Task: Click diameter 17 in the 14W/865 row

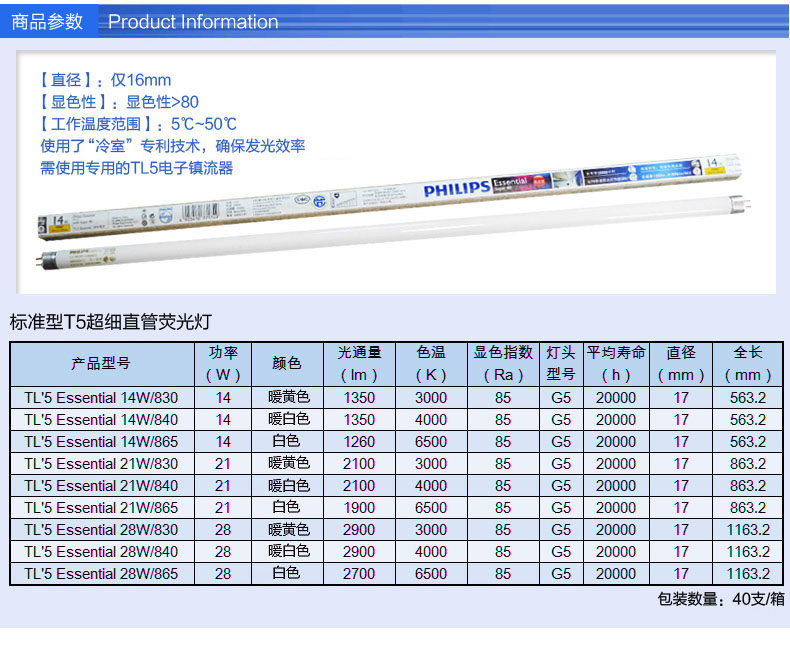Action: point(681,442)
